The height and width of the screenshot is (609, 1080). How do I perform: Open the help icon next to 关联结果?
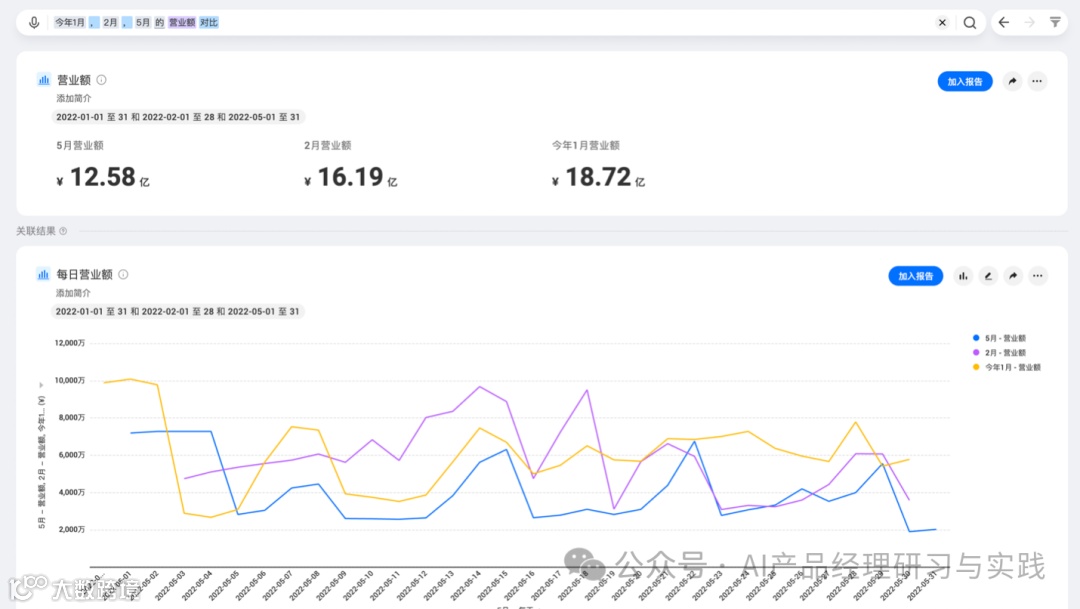pos(63,231)
